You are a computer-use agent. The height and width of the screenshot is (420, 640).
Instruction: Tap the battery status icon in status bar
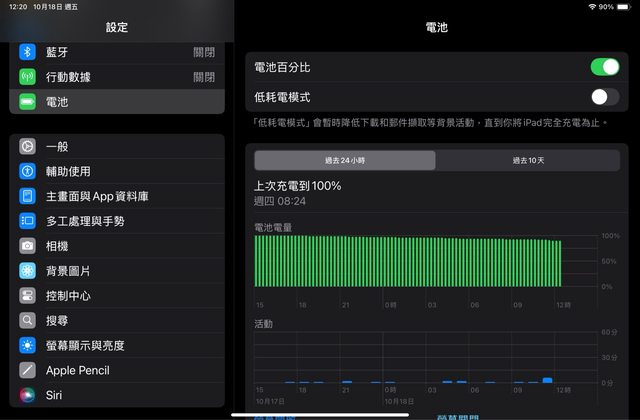(x=622, y=7)
